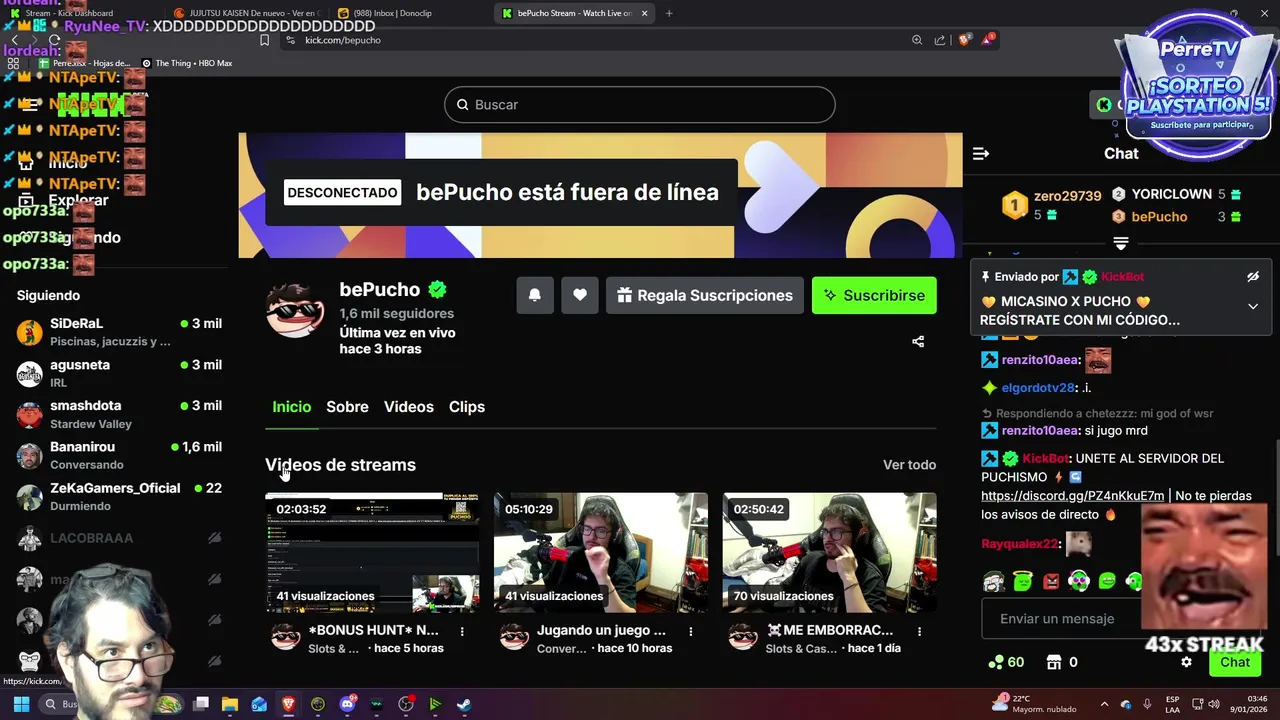
Task: Open the share icon below Suscribirse
Action: 918,342
